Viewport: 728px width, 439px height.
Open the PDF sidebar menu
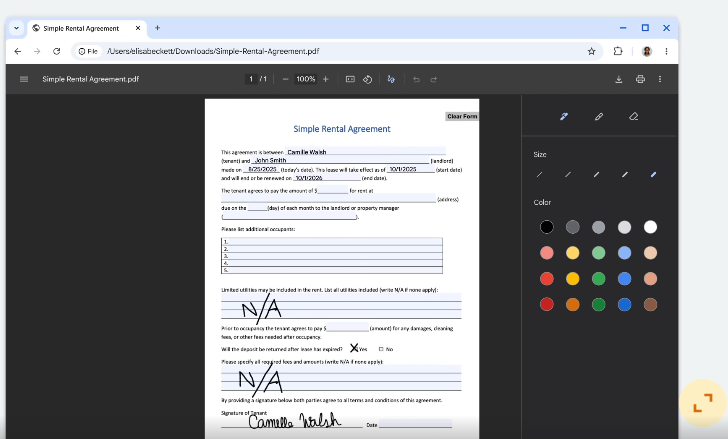click(x=24, y=79)
